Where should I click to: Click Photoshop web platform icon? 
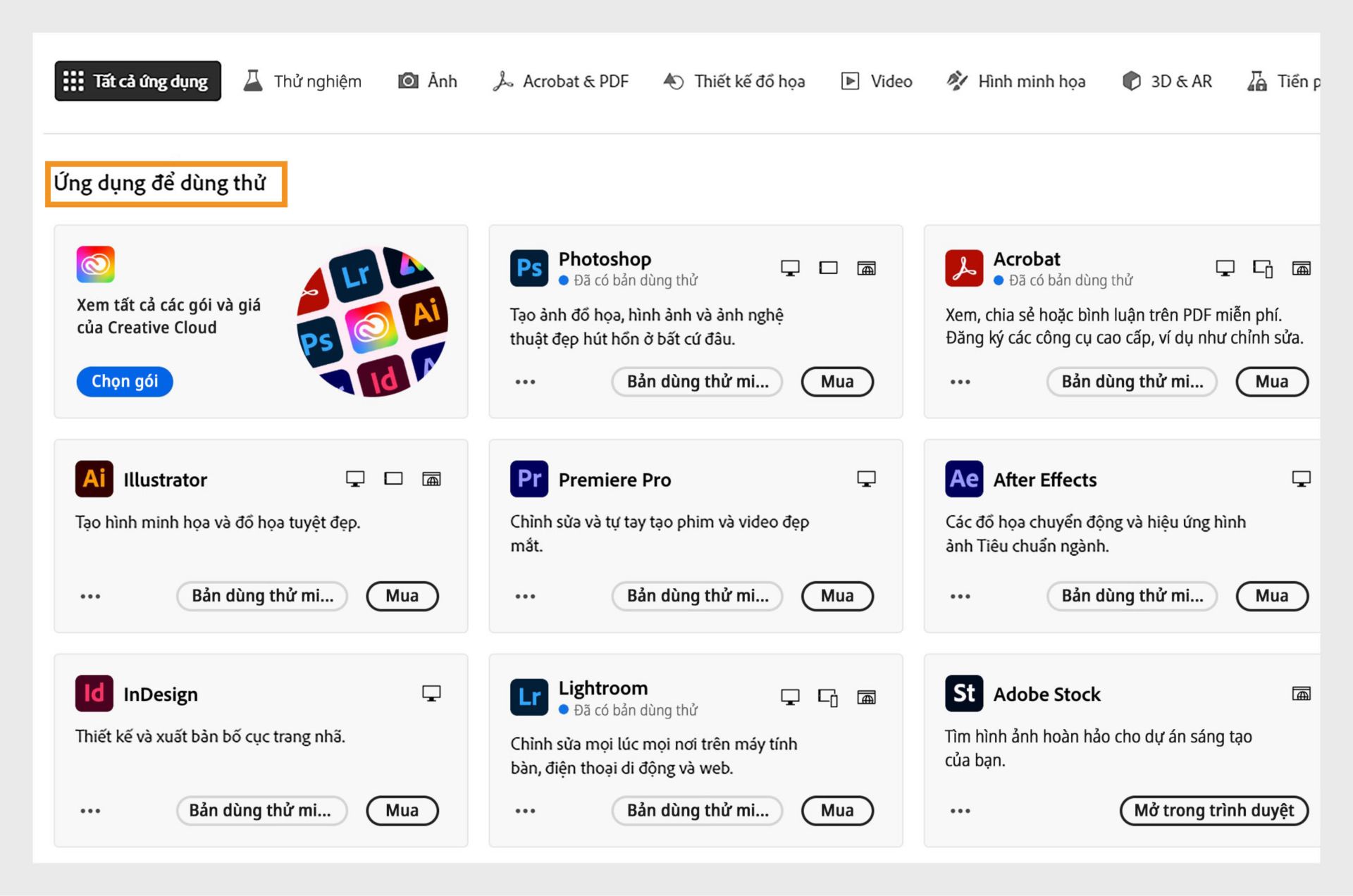pos(866,268)
